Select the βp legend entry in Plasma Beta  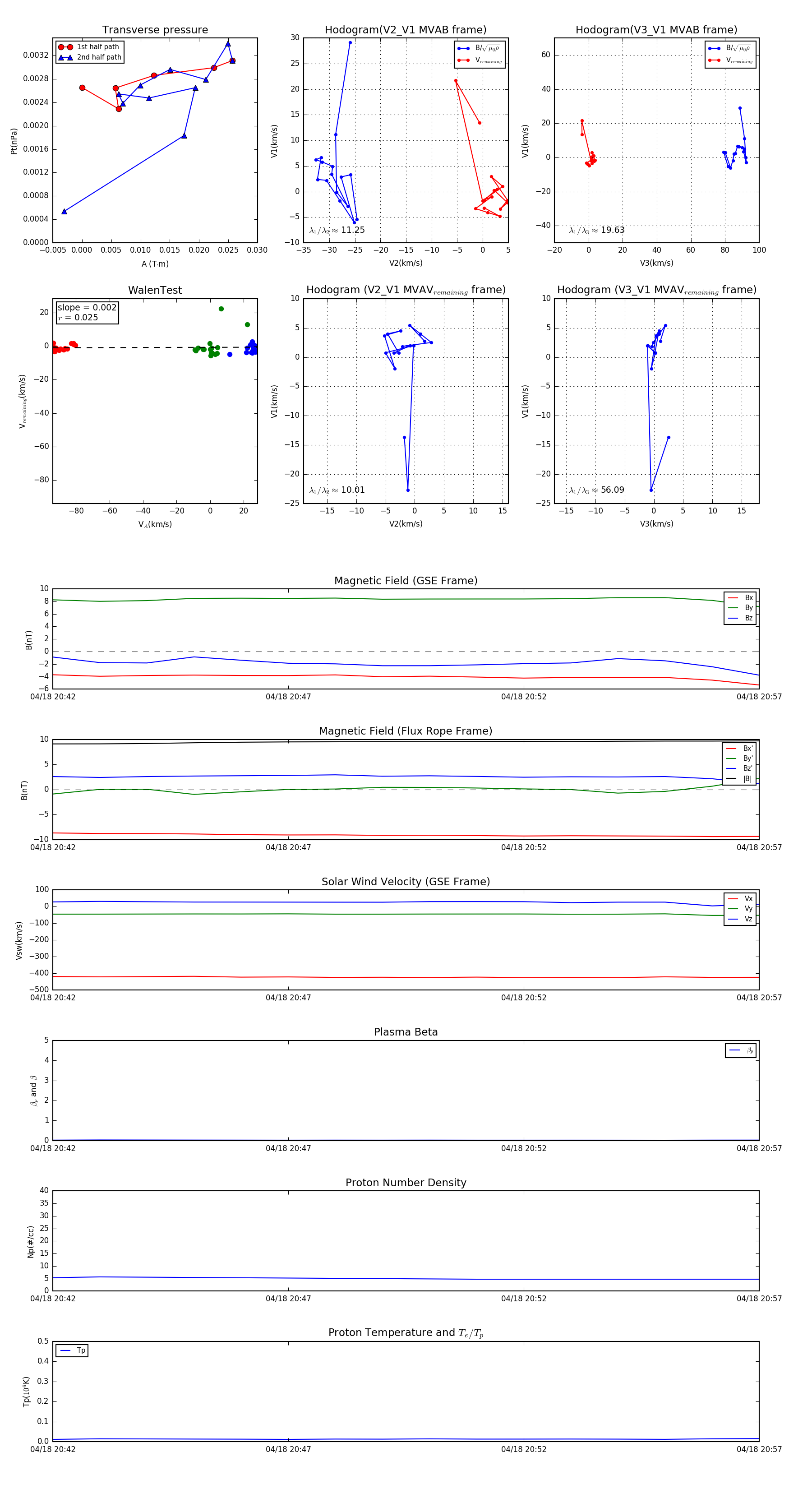coord(741,1050)
